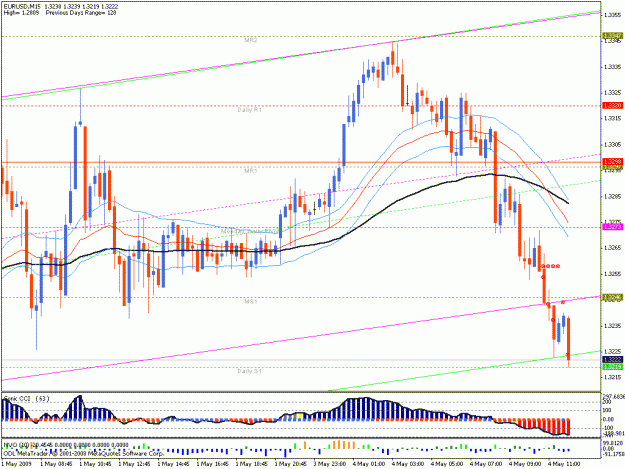This screenshot has height=469, width=625.
Task: Click the 1.3285 price axis value
Action: tap(613, 196)
